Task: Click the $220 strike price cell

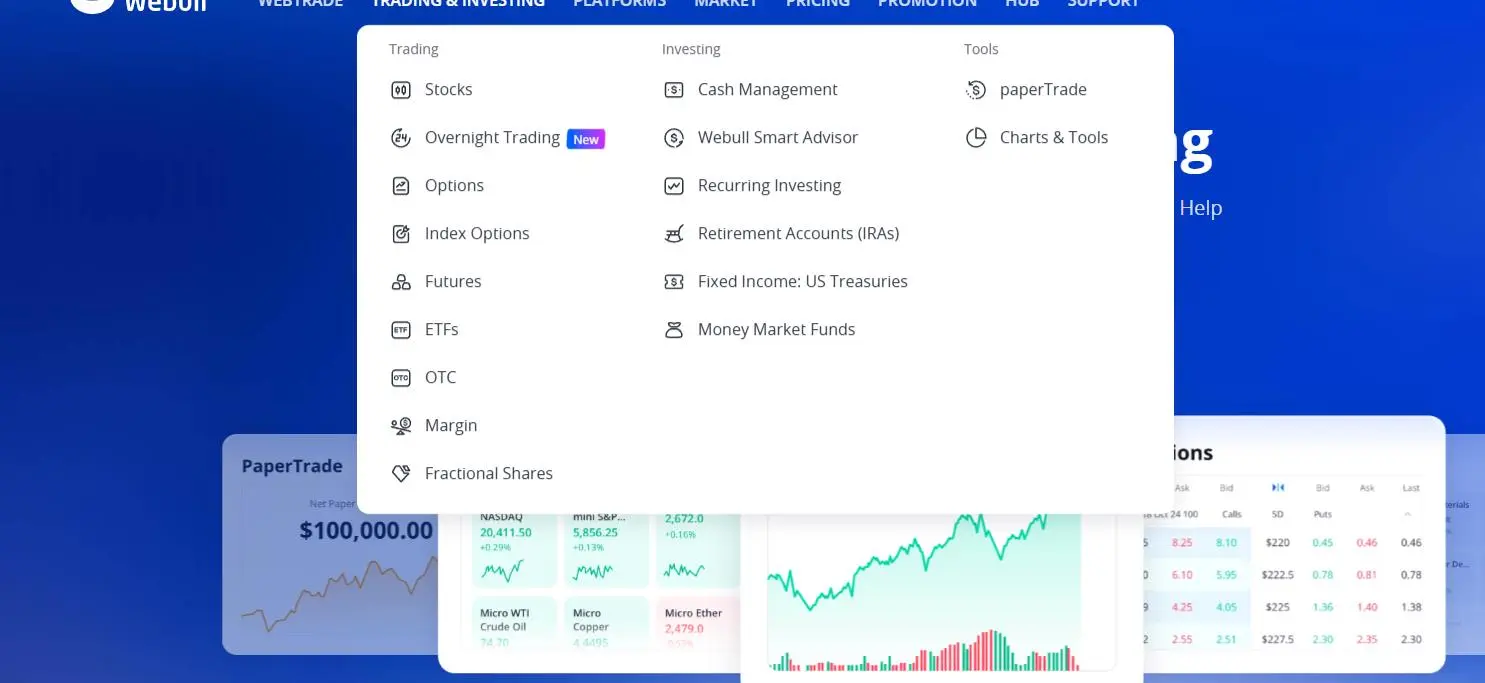Action: [x=1277, y=543]
